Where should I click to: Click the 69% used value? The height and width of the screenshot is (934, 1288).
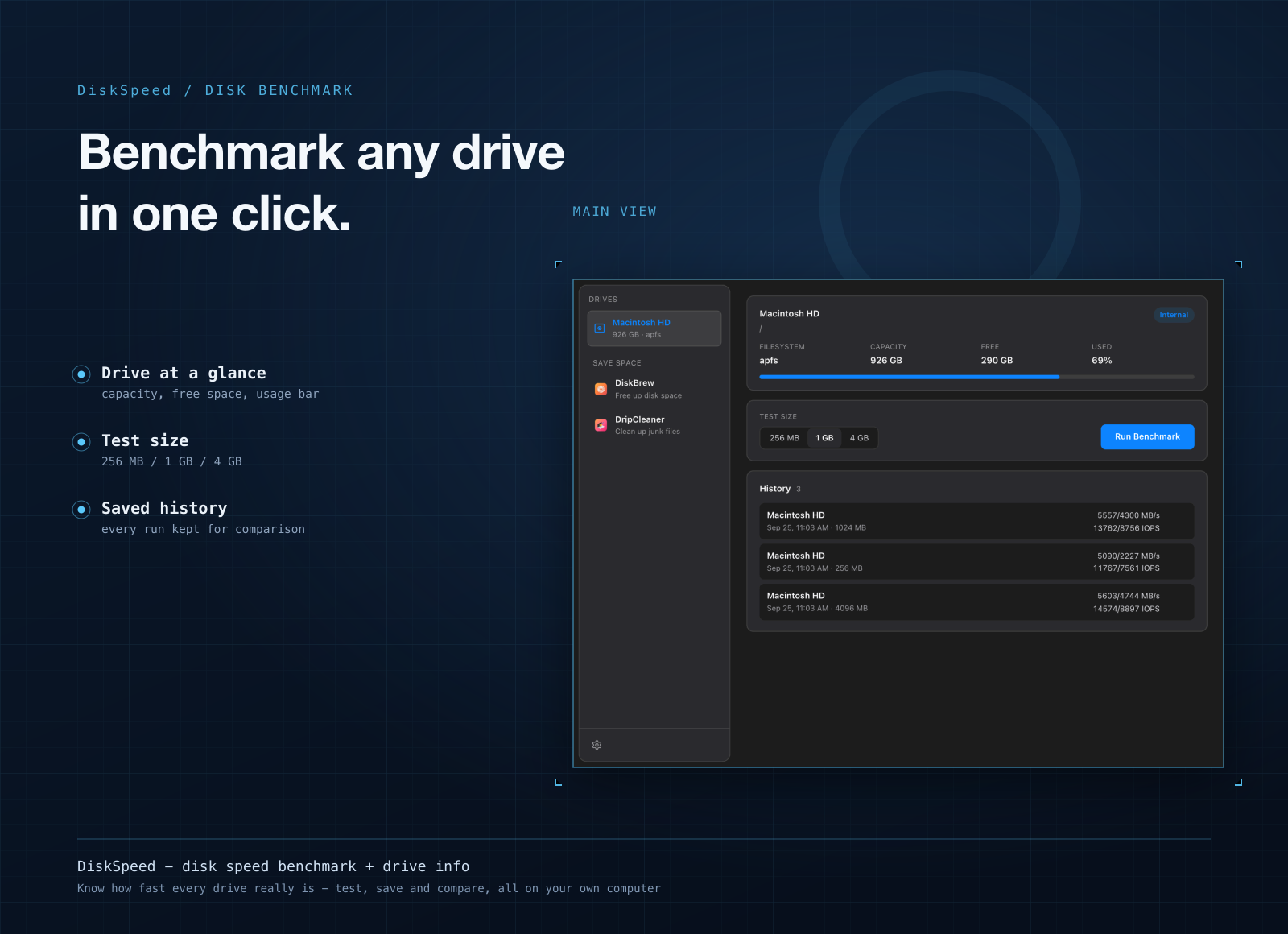(x=1102, y=361)
